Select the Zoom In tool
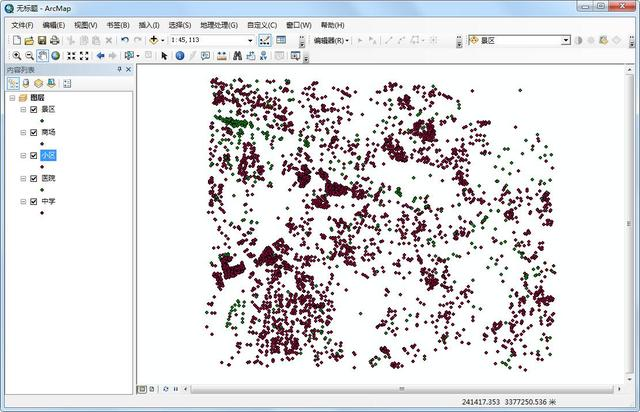640x412 pixels. tap(17, 56)
